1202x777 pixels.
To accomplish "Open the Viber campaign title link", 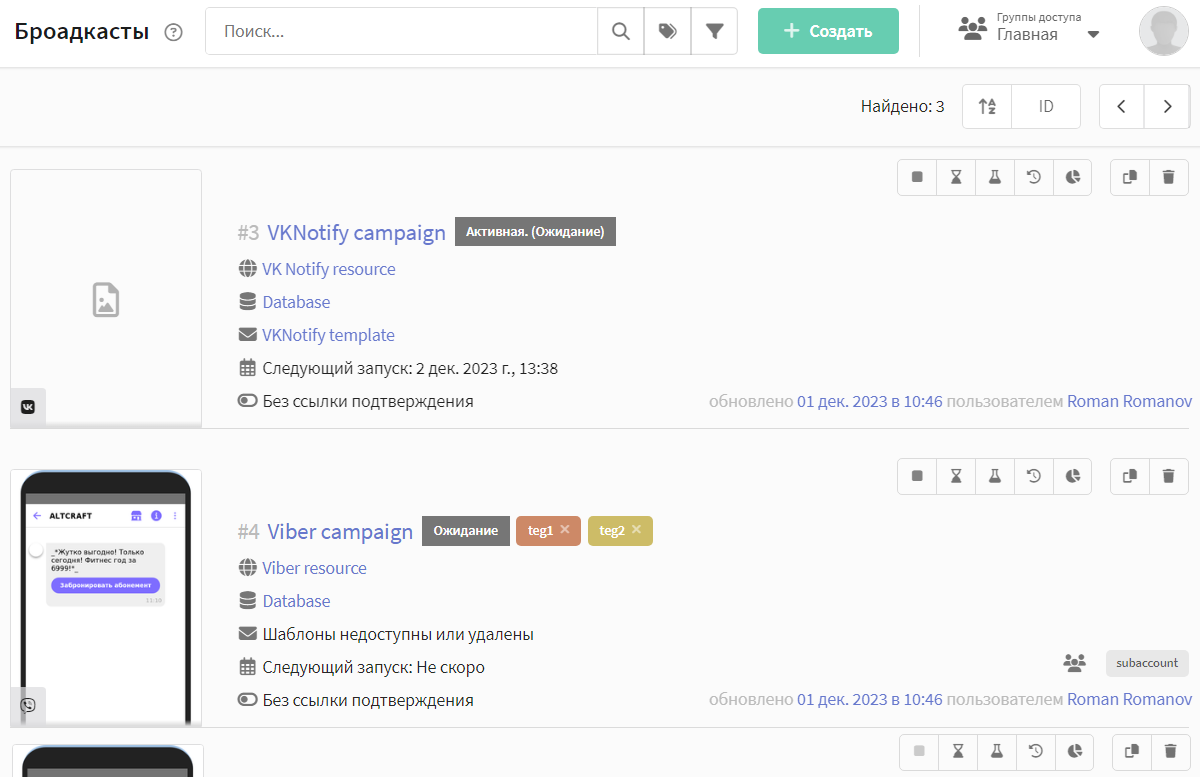I will pos(340,532).
